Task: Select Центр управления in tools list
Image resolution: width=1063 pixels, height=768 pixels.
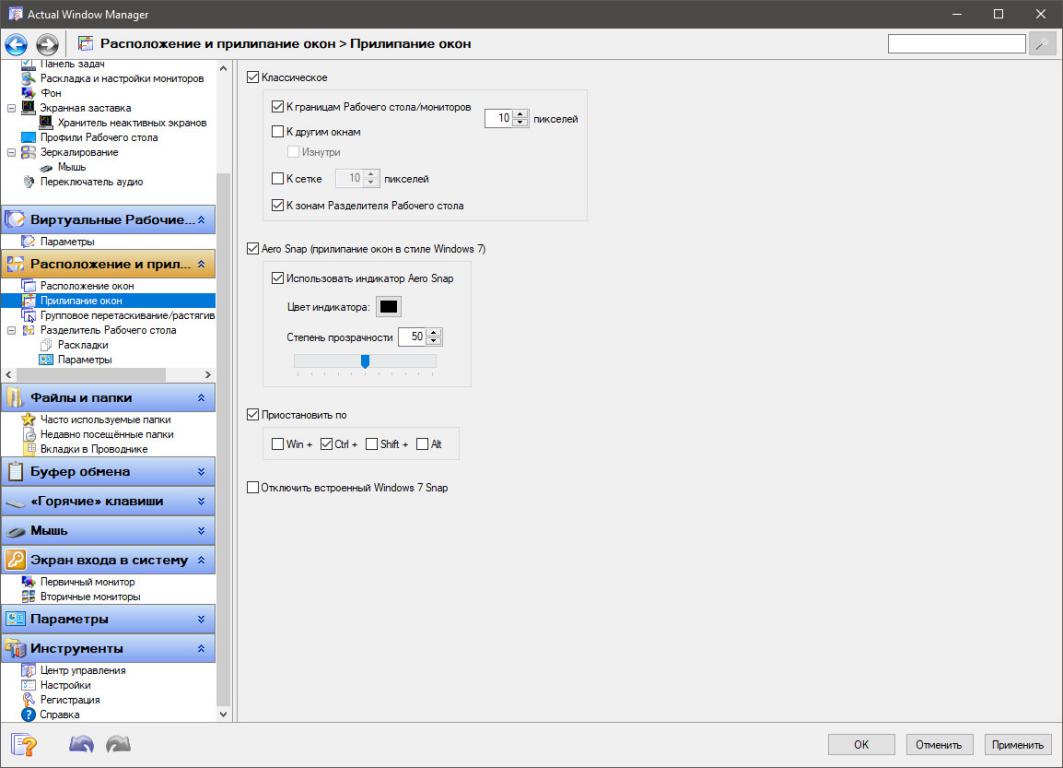Action: click(82, 670)
